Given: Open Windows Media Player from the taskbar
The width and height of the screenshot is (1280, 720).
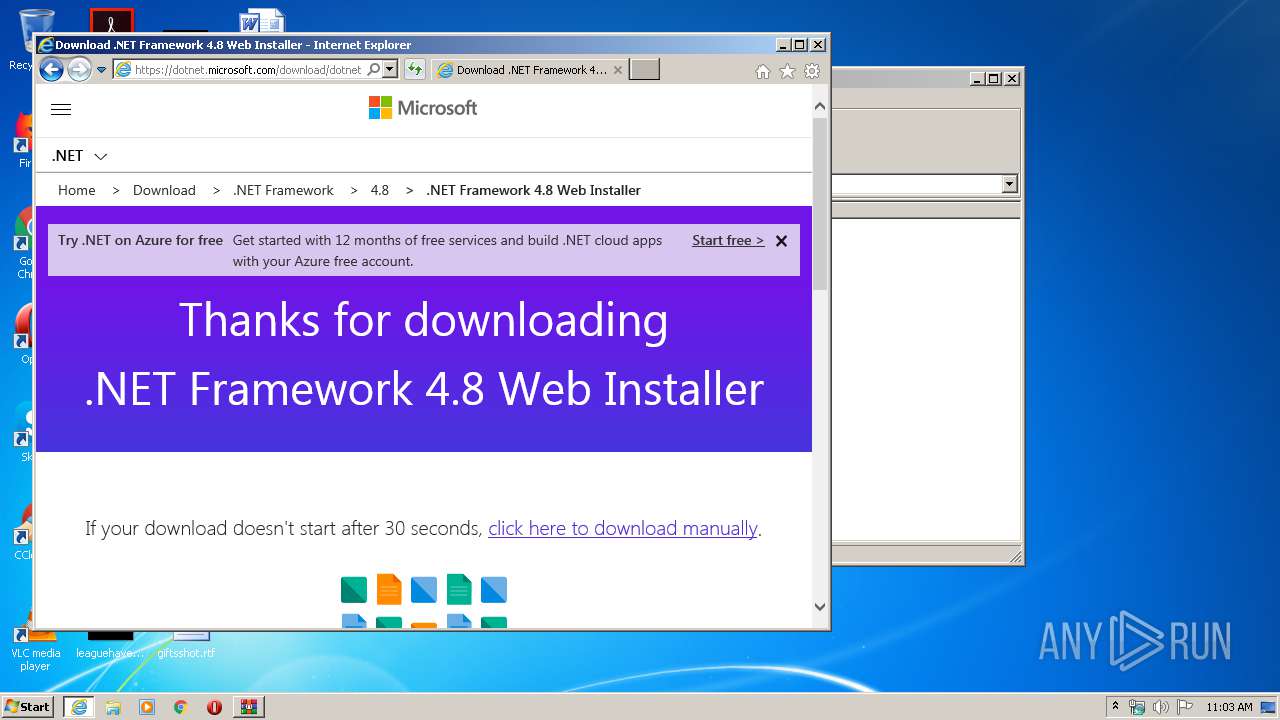Looking at the screenshot, I should coord(147,707).
